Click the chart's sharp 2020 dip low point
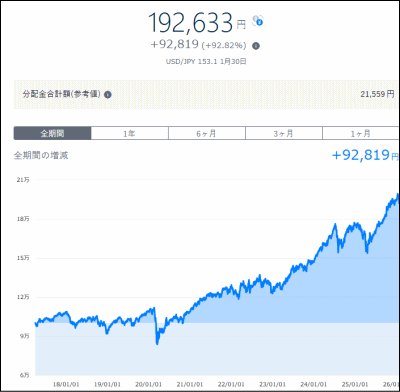400x392 pixels. click(x=157, y=343)
